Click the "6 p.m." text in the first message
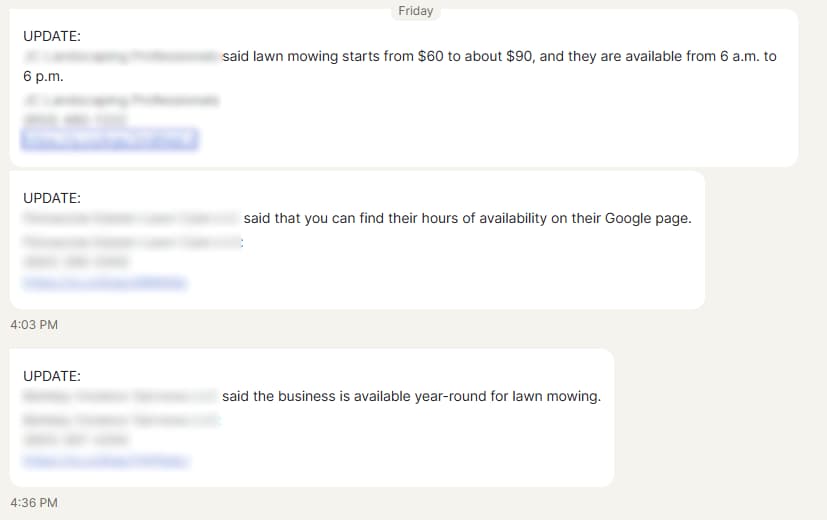Screen dimensions: 827x520 tap(43, 76)
